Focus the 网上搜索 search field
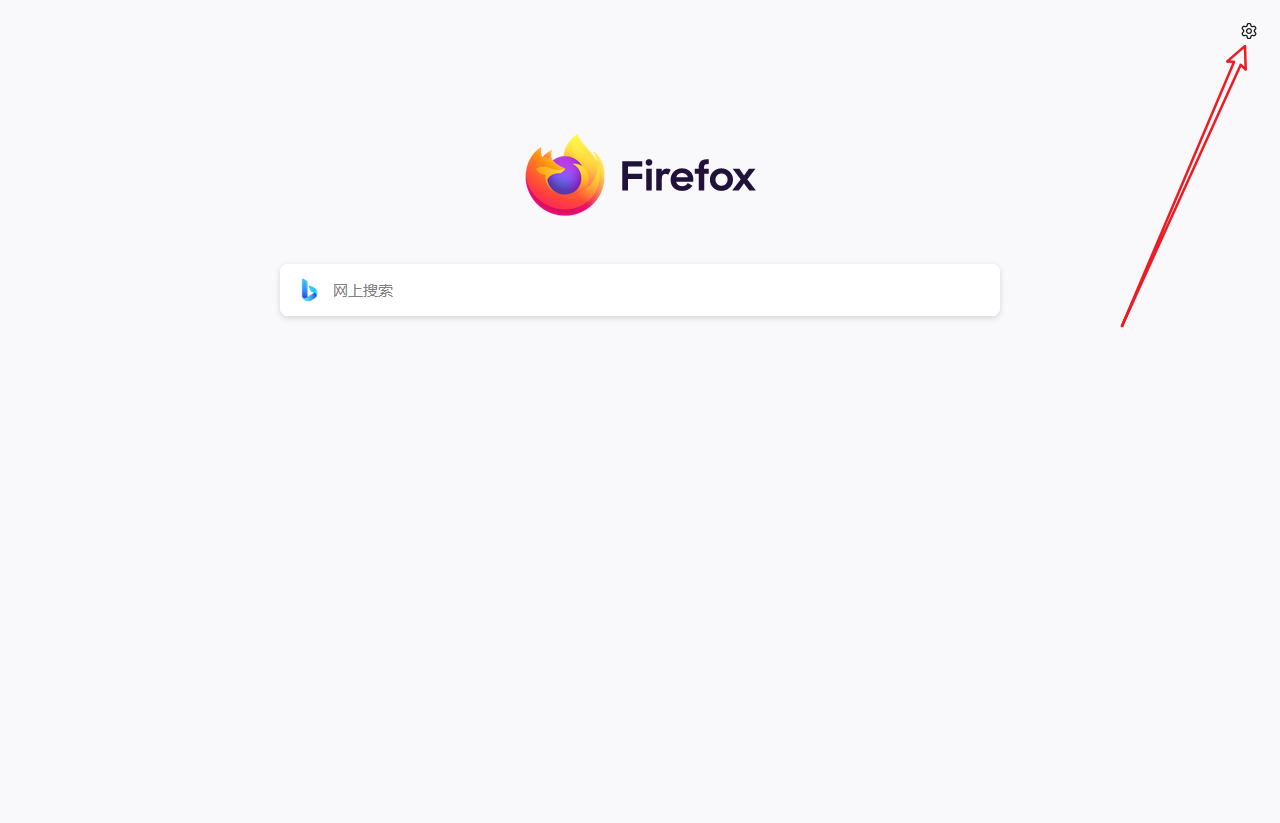 (640, 290)
